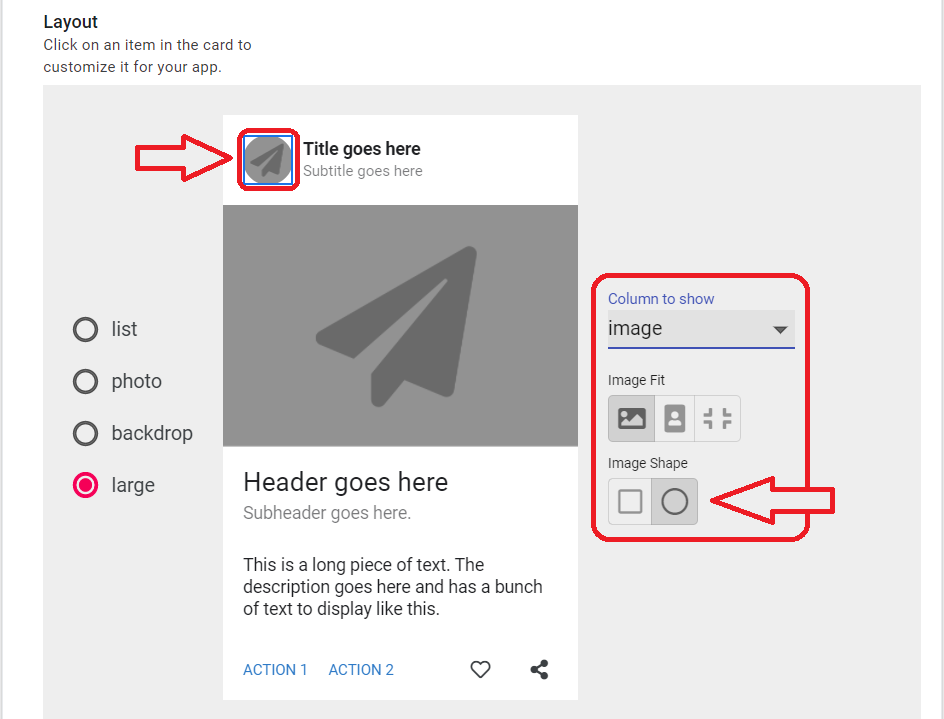Select the list layout radio button
Screen dimensions: 944x719
point(85,329)
